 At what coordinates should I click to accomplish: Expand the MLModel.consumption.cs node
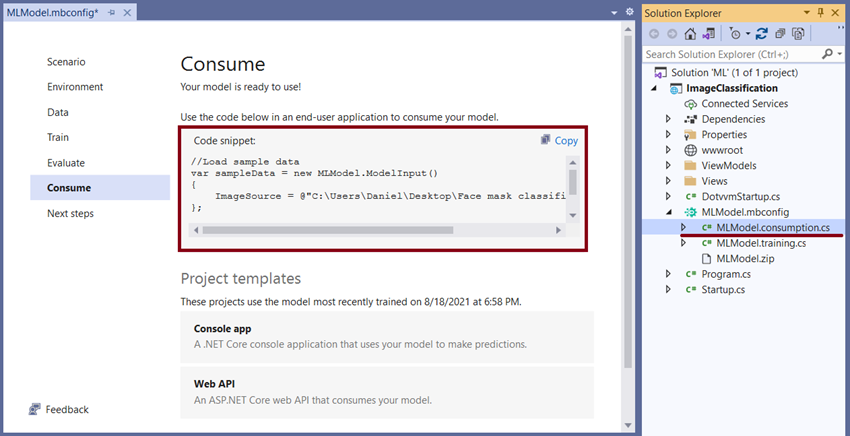coord(683,228)
